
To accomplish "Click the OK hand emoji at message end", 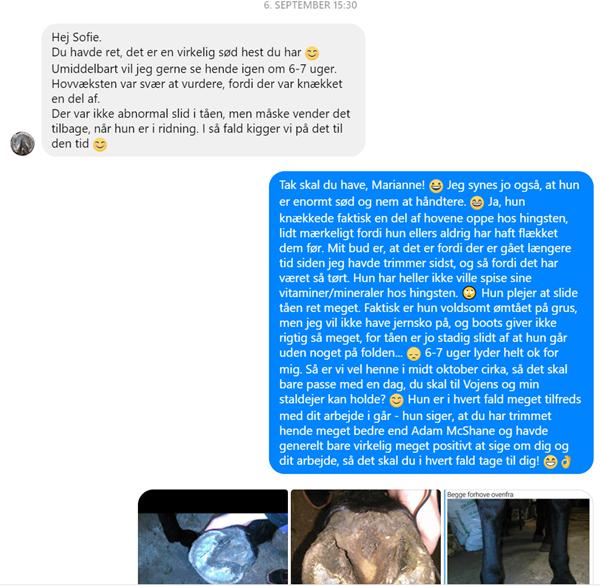I will coord(566,462).
